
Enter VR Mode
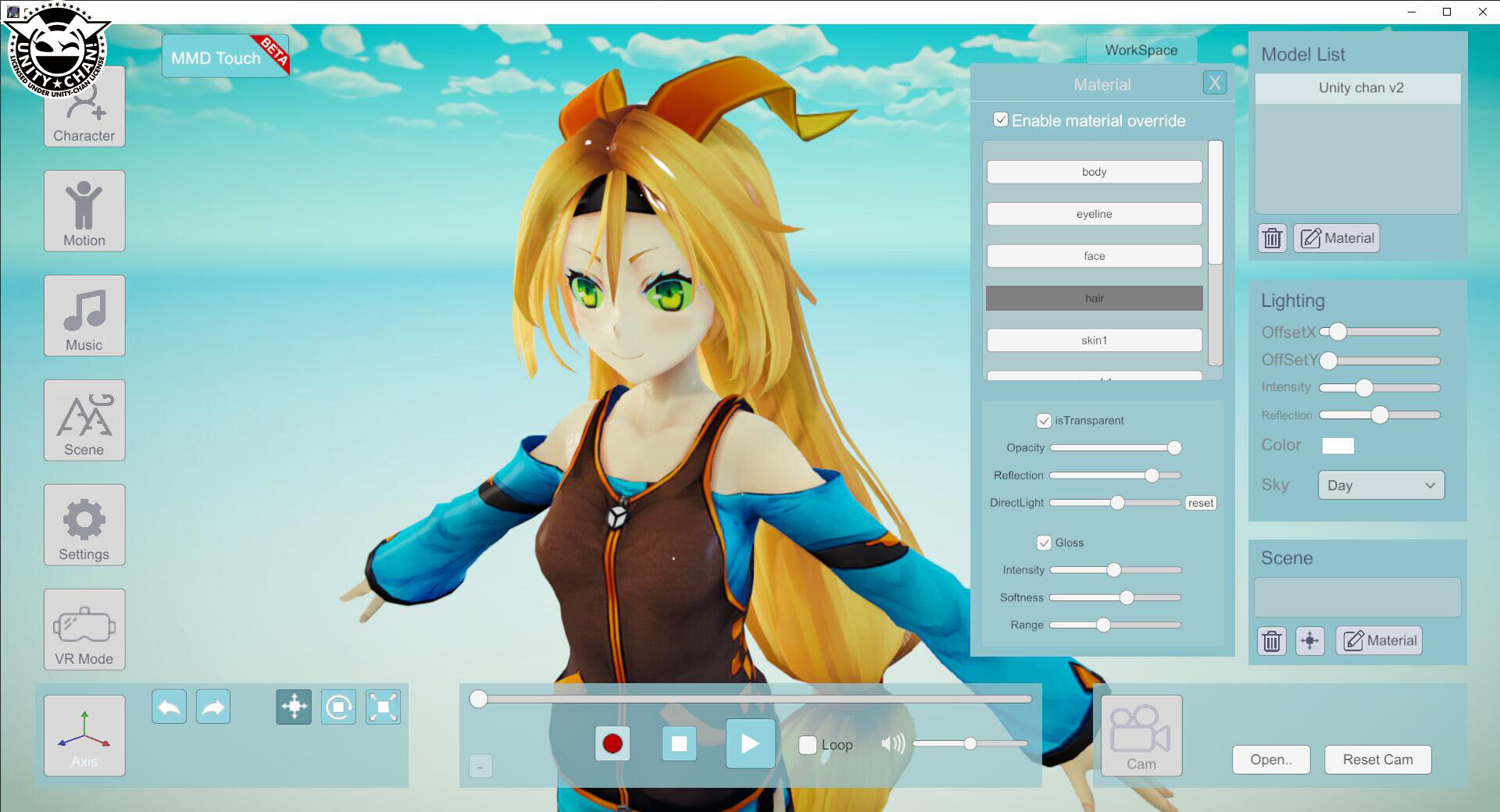84,629
